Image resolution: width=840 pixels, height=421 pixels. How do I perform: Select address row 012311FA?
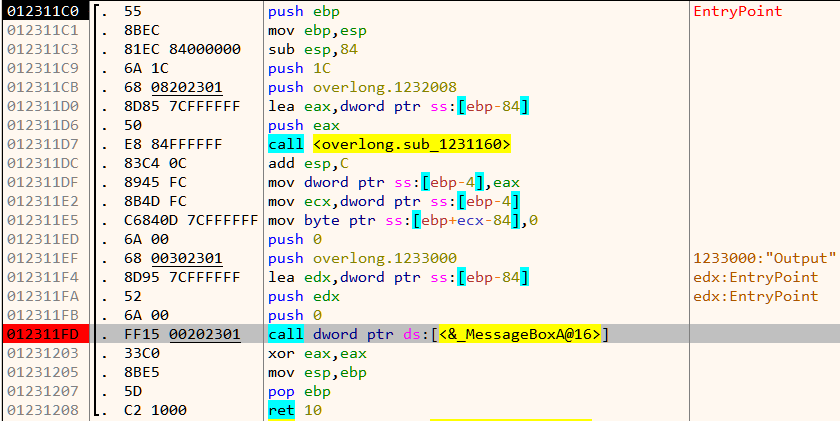(43, 296)
